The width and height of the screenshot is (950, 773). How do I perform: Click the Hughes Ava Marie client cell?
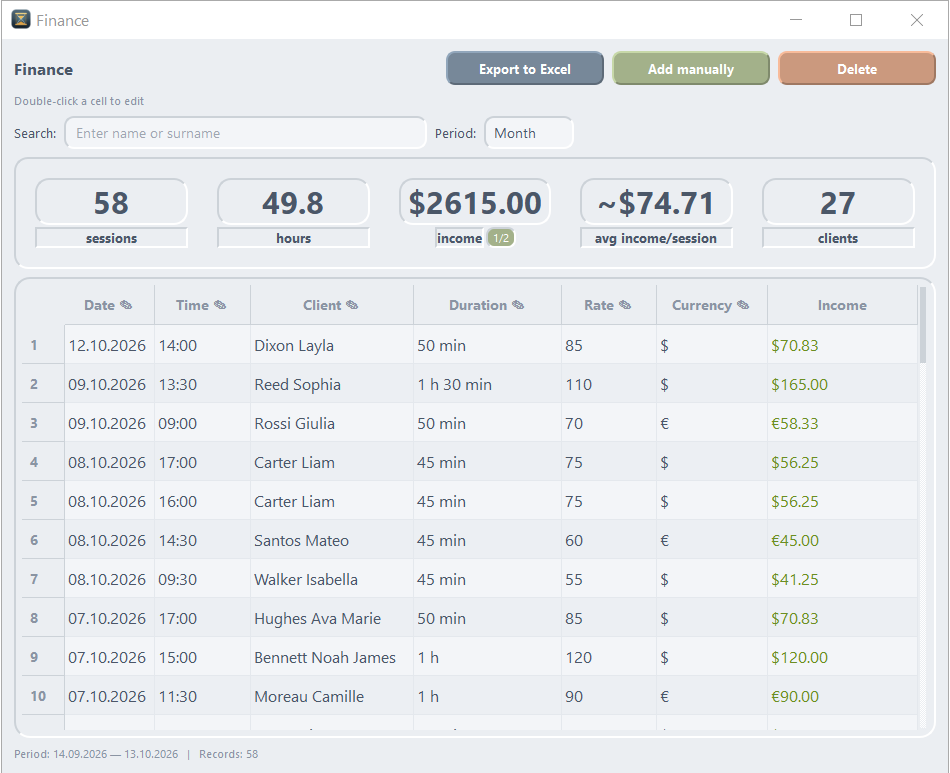pyautogui.click(x=332, y=618)
